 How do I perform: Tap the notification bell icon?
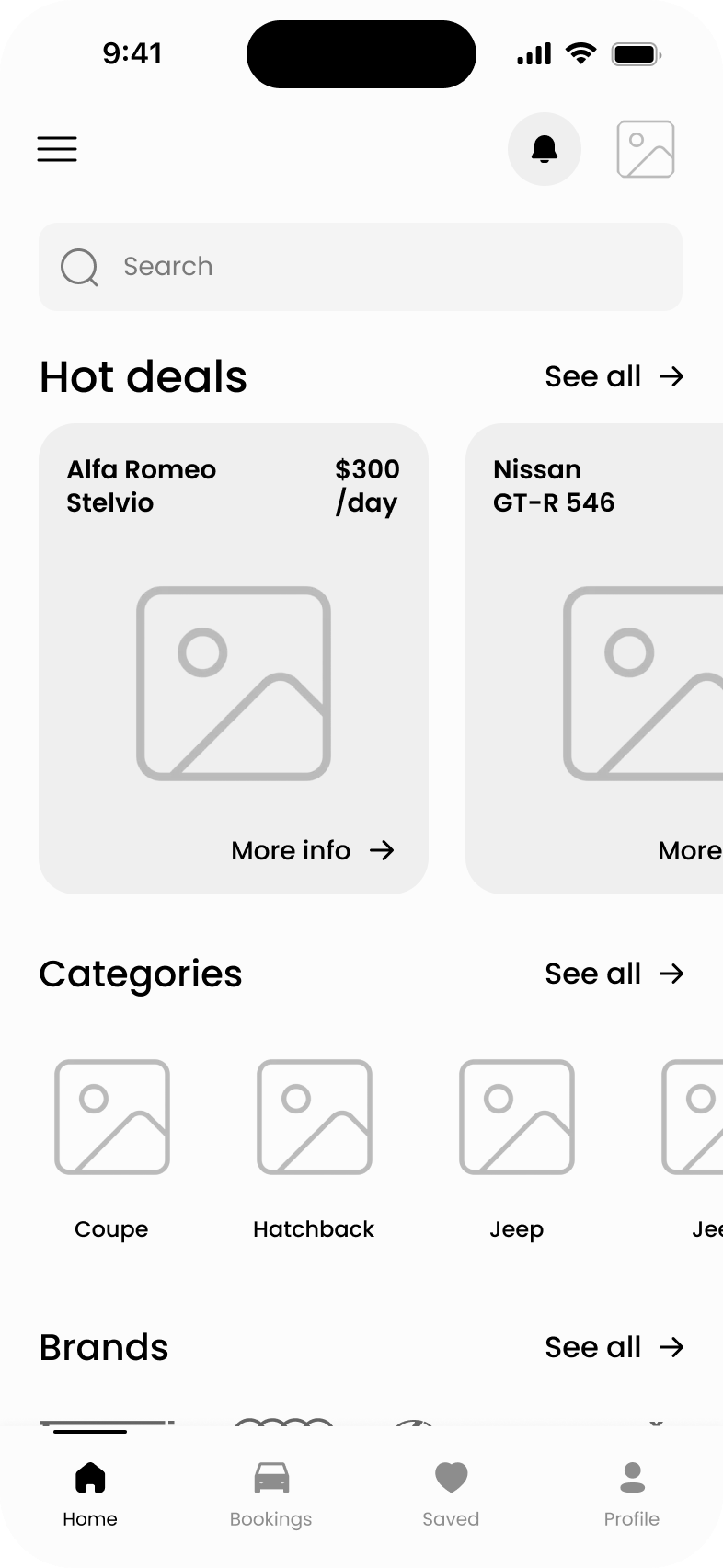(x=545, y=149)
